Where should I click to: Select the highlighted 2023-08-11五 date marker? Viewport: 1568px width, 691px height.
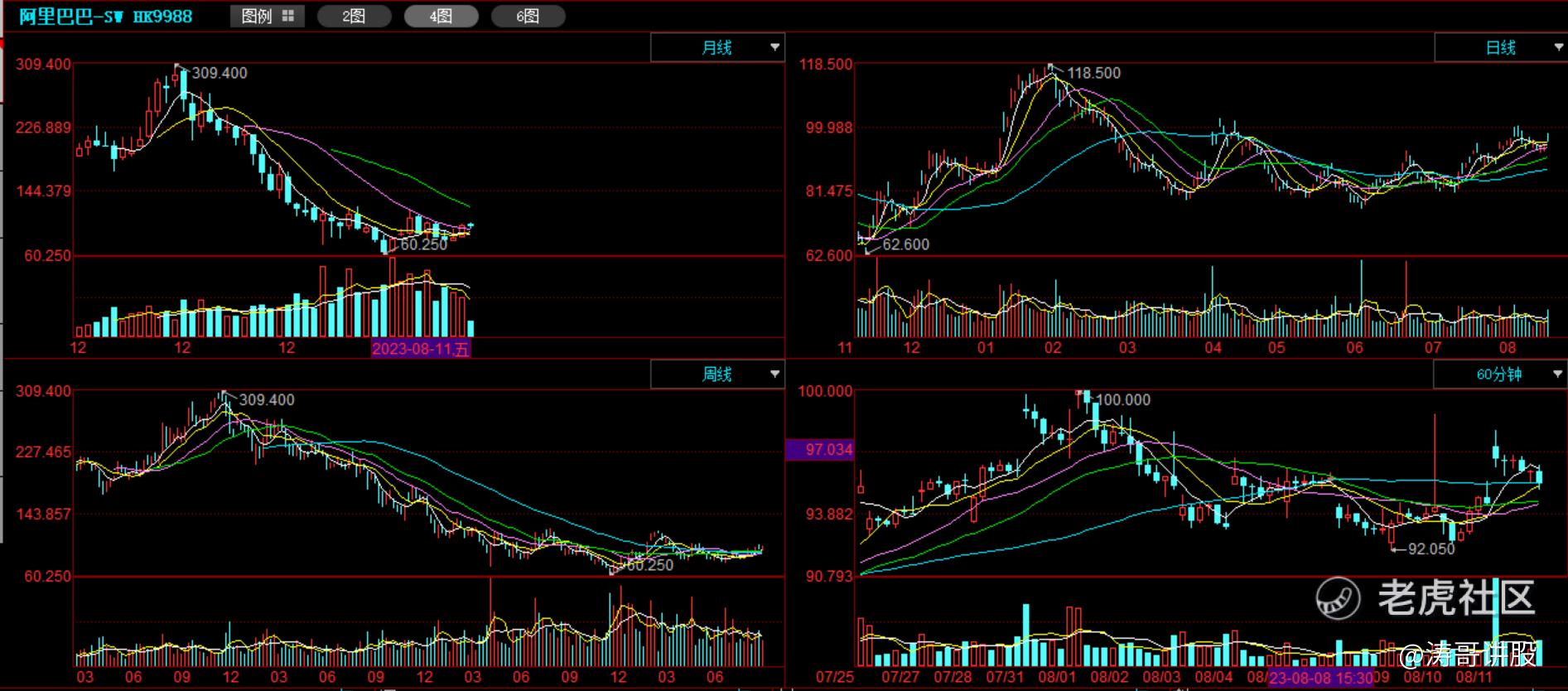[421, 349]
